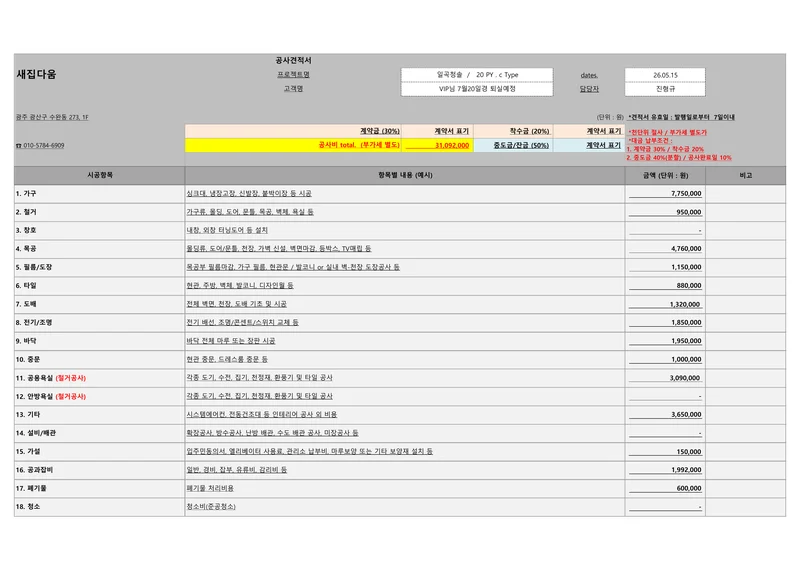Click the date field 26.05.15
This screenshot has width=800, height=565.
tap(665, 75)
